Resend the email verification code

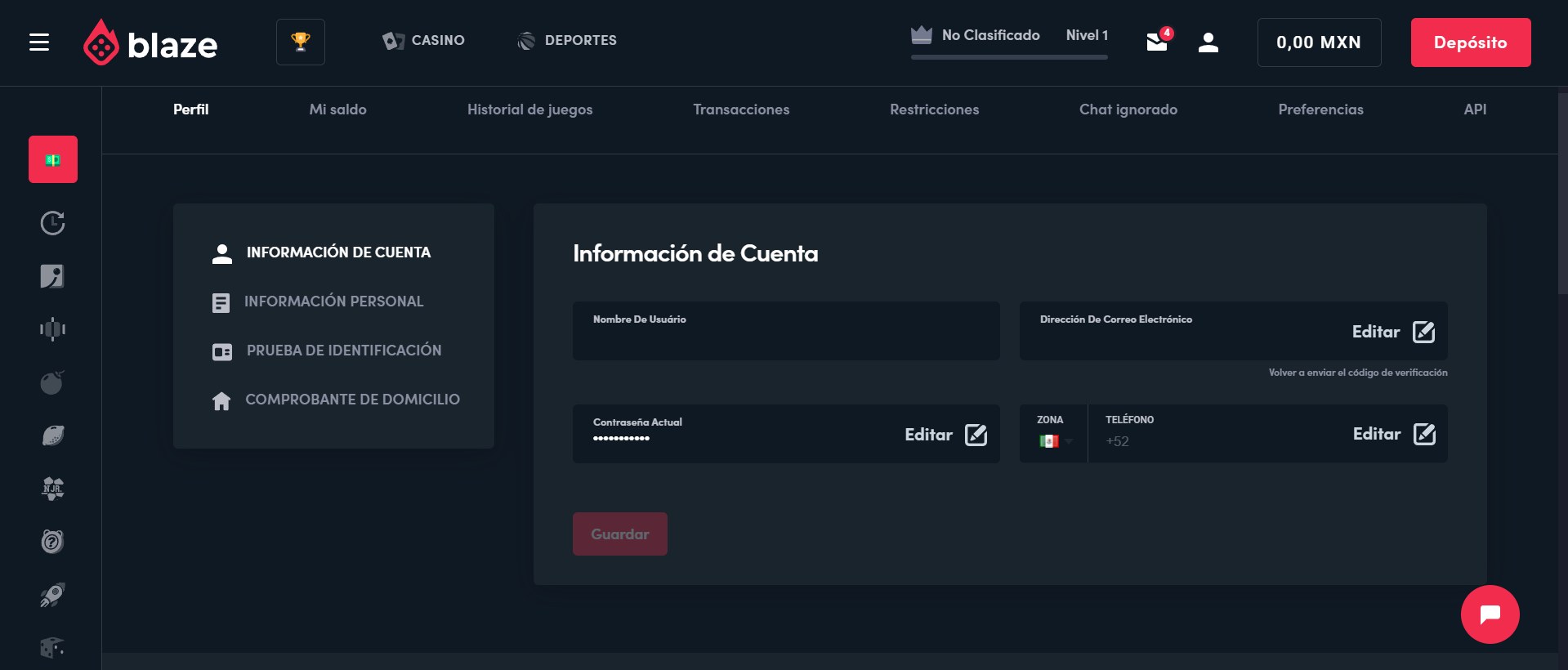(x=1357, y=373)
